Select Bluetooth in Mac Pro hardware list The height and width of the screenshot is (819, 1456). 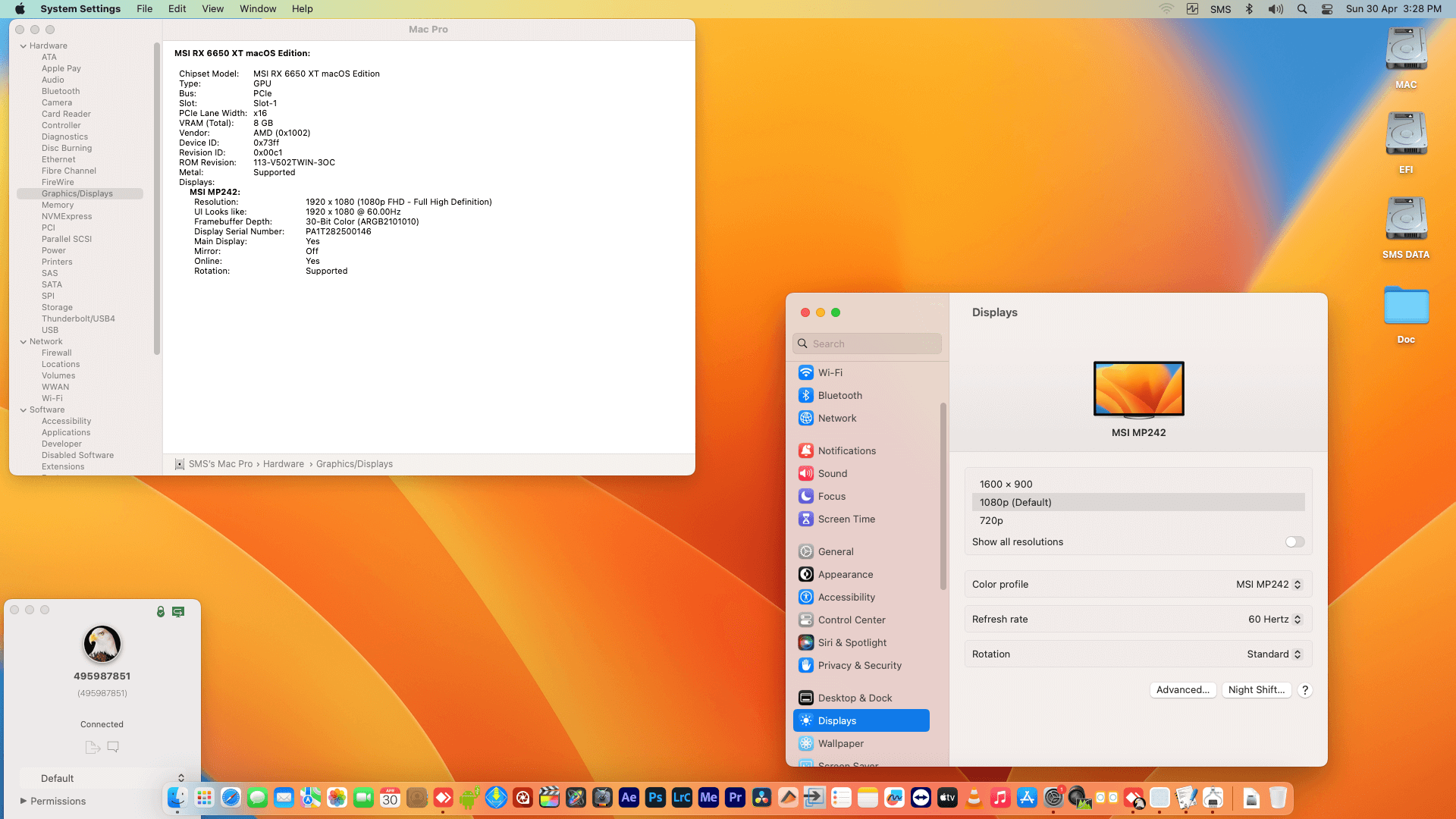pyautogui.click(x=61, y=91)
